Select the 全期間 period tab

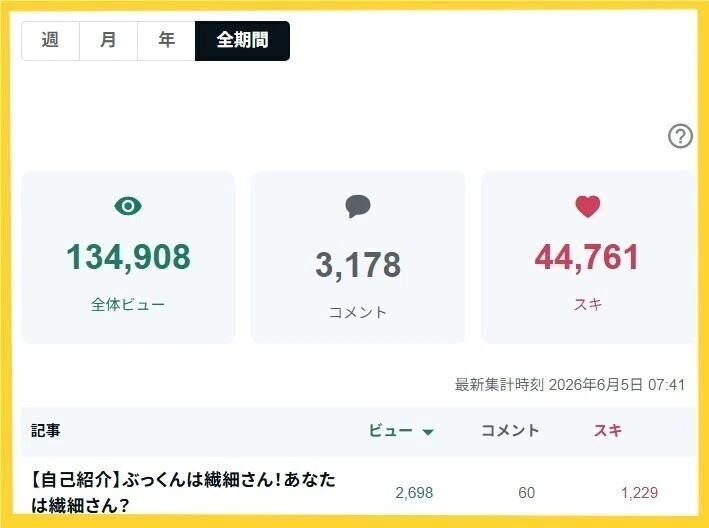coord(242,41)
